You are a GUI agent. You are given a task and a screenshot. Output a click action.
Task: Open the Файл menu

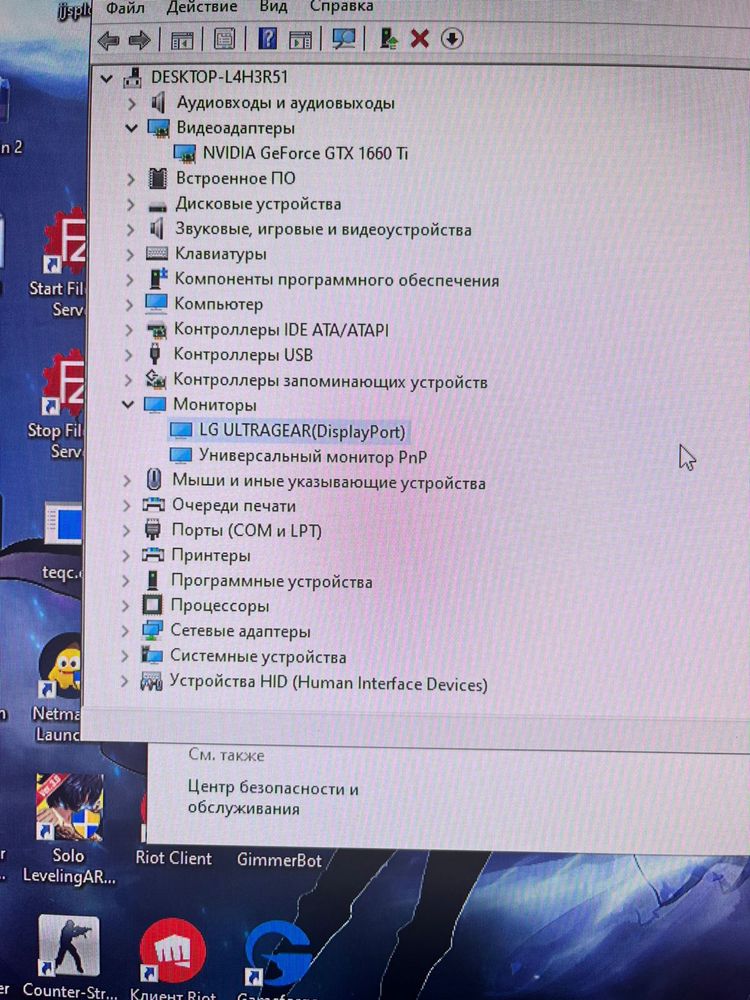pyautogui.click(x=125, y=8)
